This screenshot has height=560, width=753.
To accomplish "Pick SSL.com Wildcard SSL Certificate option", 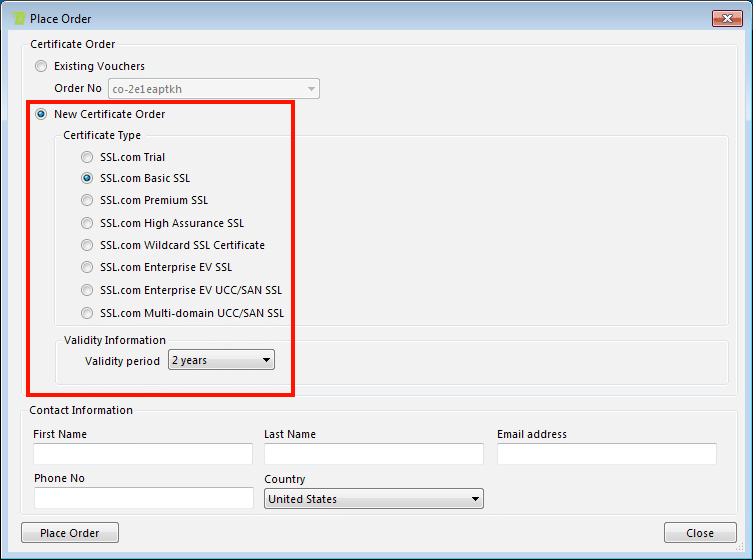I will [87, 245].
